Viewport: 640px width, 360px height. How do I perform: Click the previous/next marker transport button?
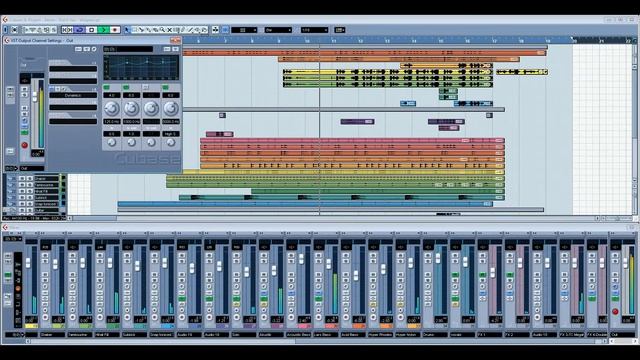[x=67, y=30]
